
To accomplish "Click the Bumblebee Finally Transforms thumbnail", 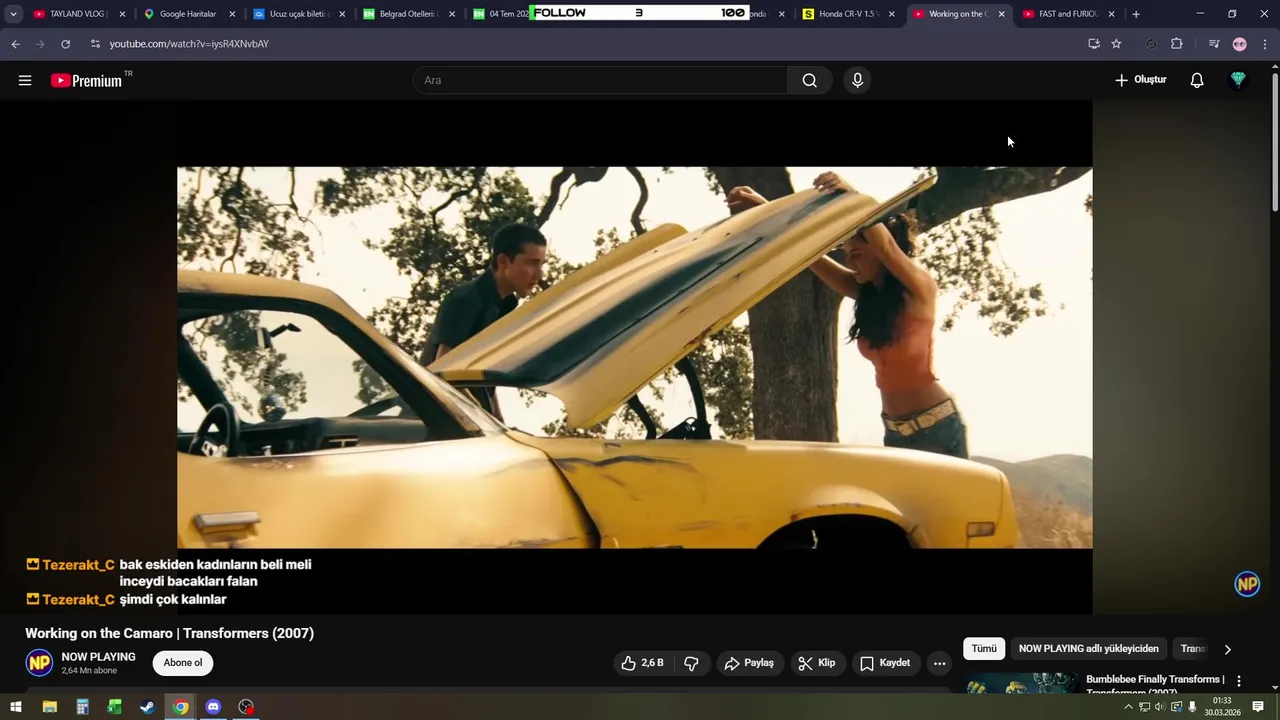I will [x=1021, y=685].
